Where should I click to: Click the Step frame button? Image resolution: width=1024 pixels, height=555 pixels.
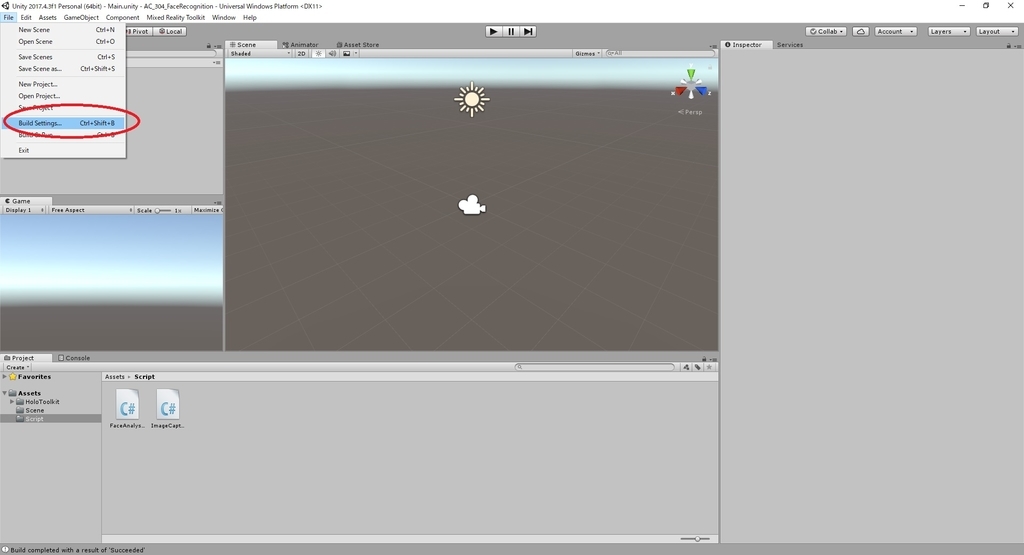(x=528, y=31)
